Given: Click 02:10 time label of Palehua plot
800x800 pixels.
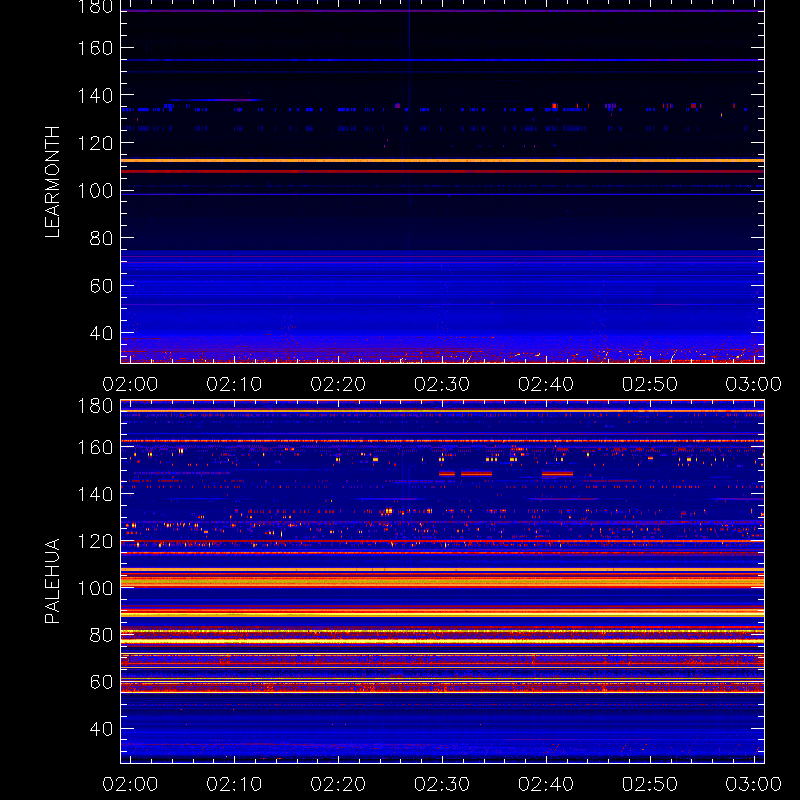Looking at the screenshot, I should tap(234, 784).
